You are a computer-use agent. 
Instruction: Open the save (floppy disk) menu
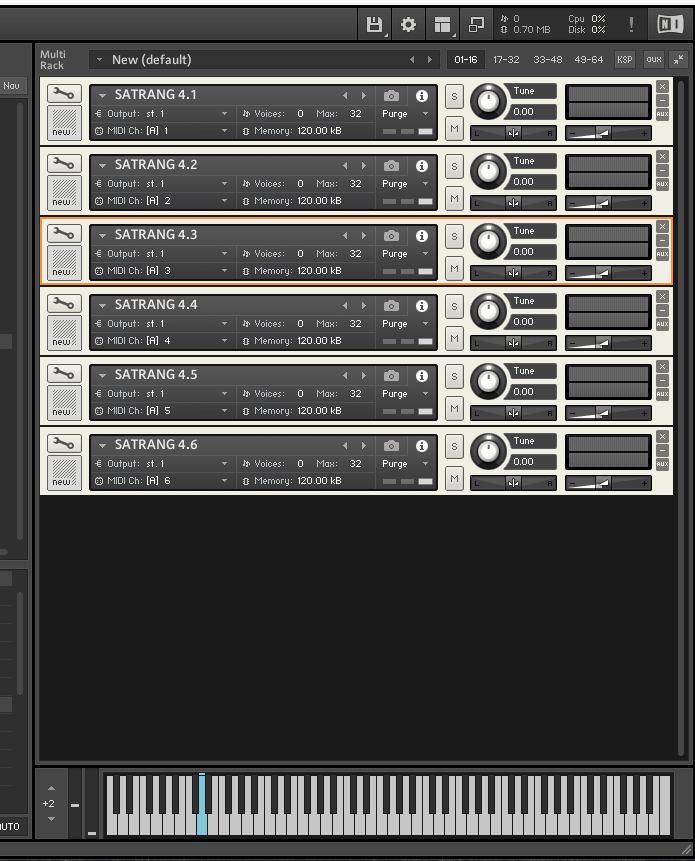[374, 25]
